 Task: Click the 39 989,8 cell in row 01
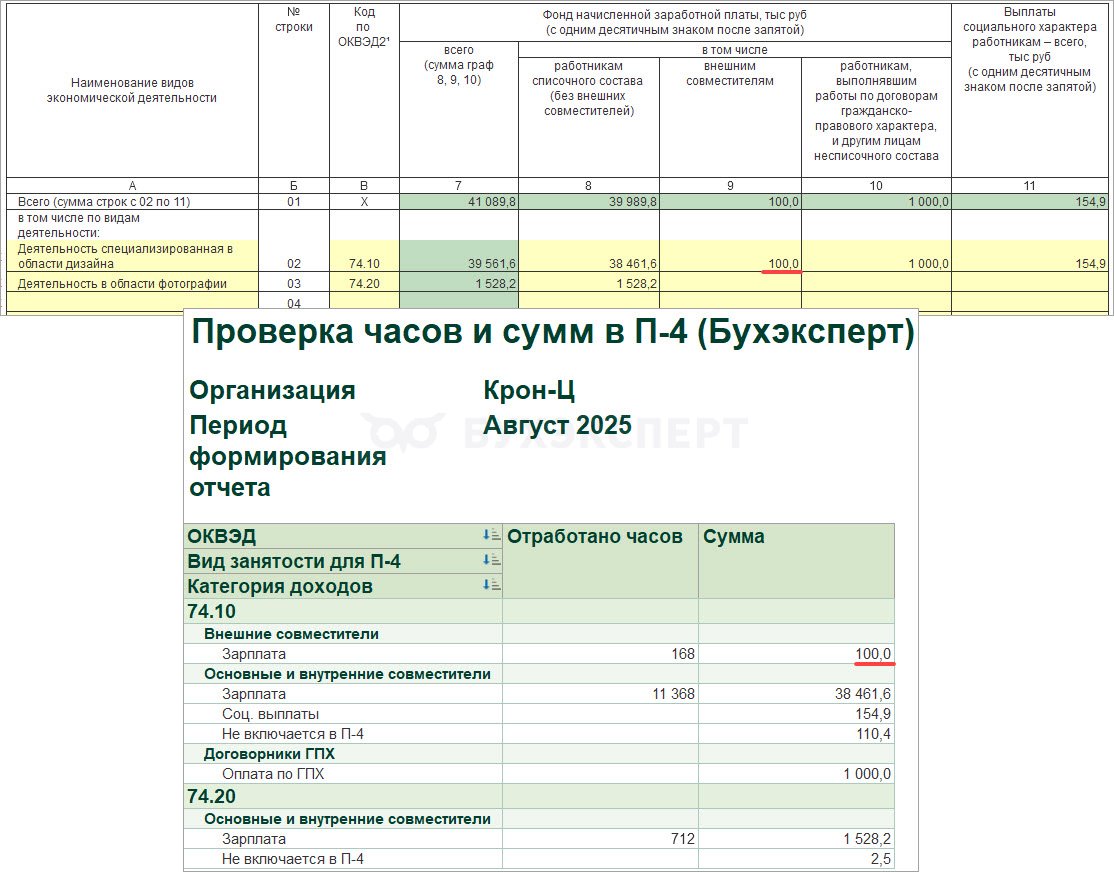pyautogui.click(x=589, y=201)
